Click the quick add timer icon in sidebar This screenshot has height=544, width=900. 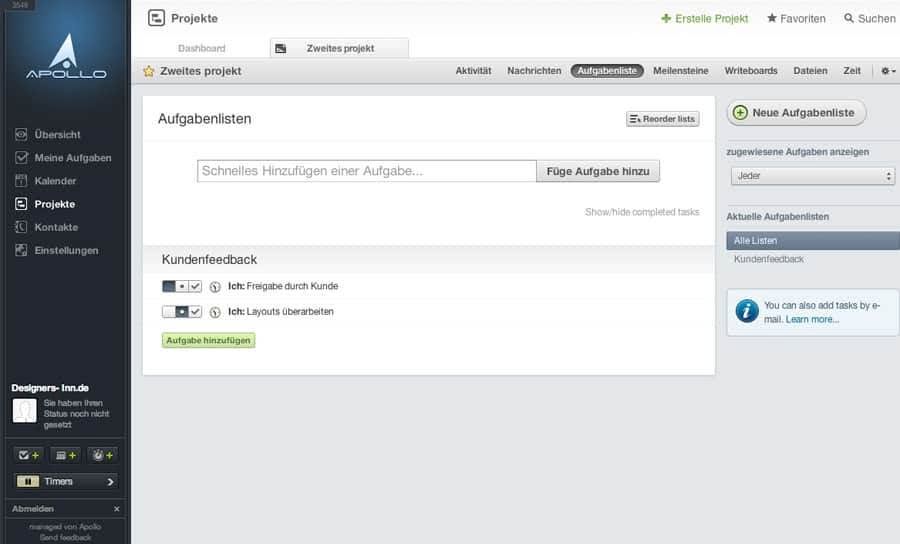coord(103,455)
